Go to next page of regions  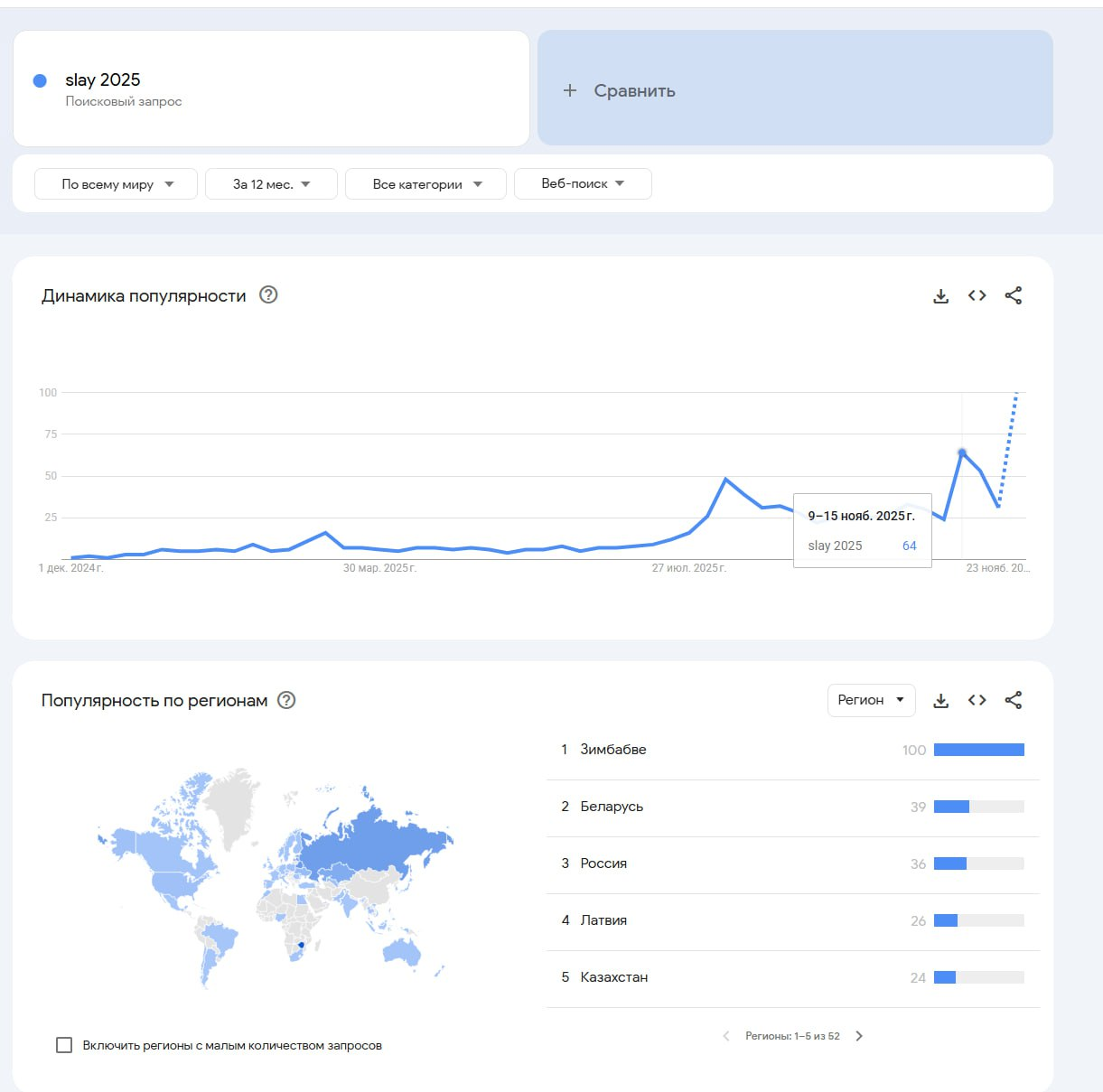859,1036
